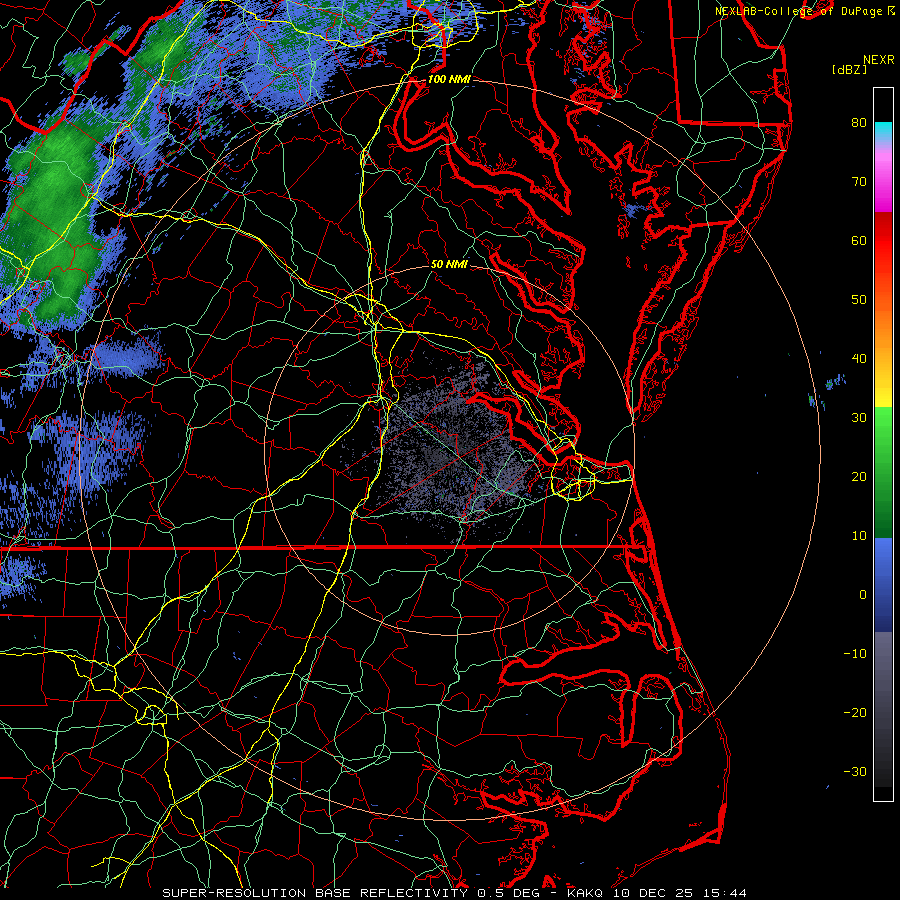Click the SUPER-RESOLUTION BASE REFLECTIVITY caption
This screenshot has height=900, width=900.
tap(315, 893)
